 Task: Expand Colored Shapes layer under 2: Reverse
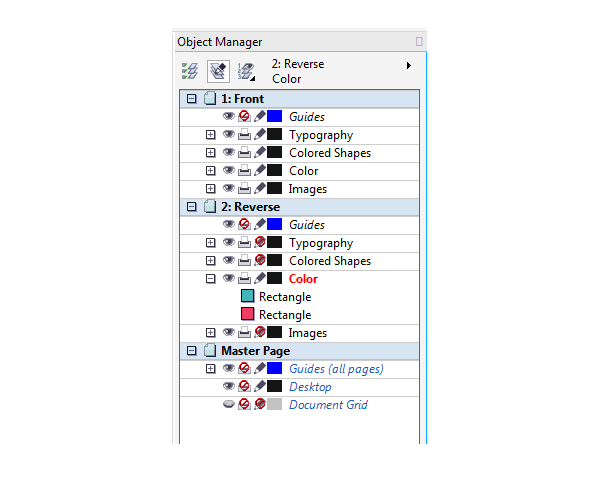click(x=210, y=261)
